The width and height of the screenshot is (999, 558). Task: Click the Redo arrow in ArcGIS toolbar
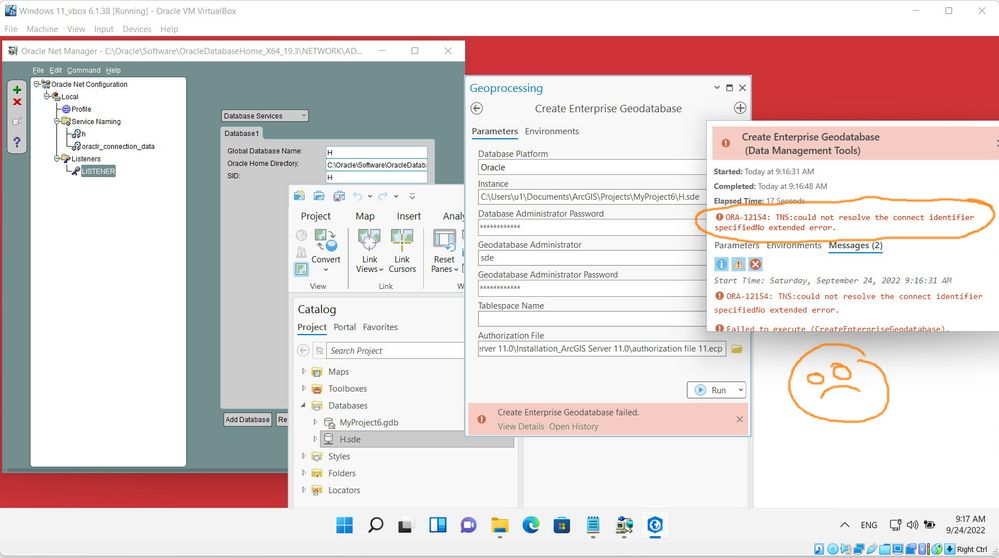382,196
